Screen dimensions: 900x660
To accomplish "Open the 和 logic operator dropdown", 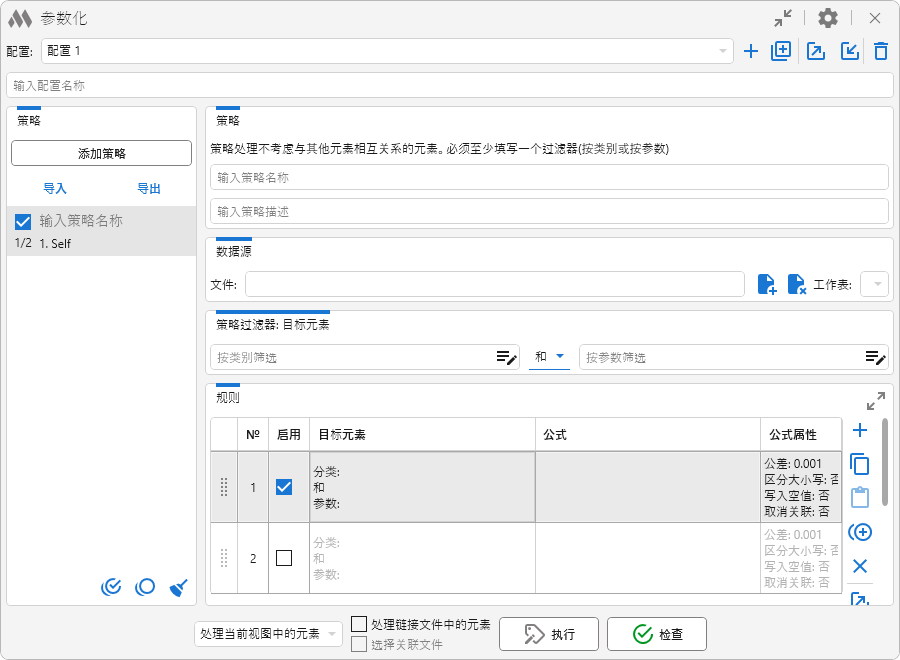I will [x=549, y=357].
